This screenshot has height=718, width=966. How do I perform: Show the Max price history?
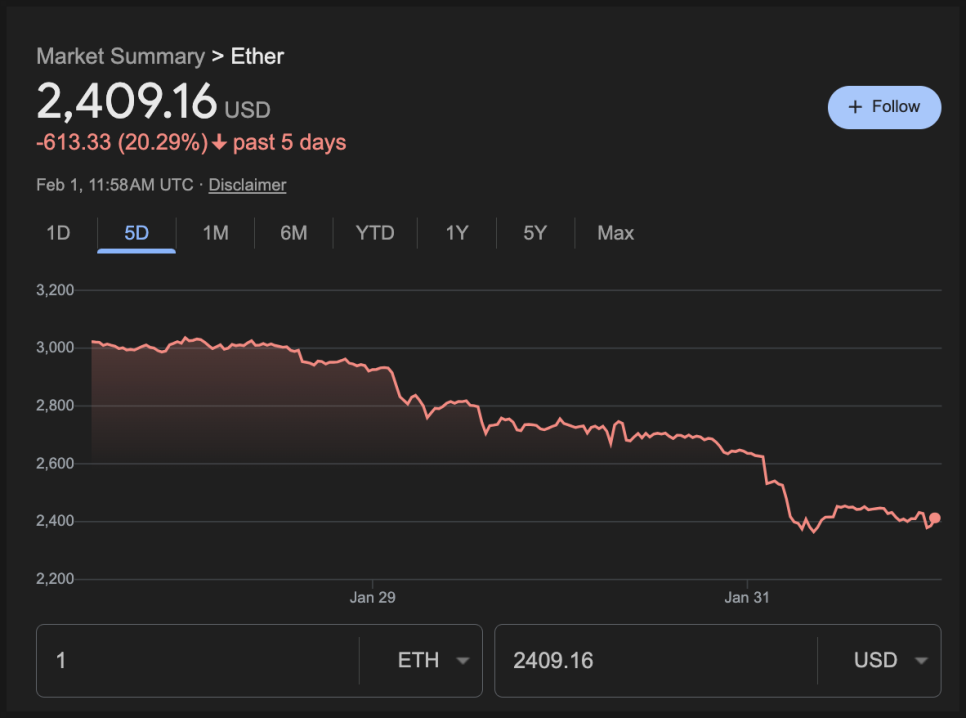[615, 233]
